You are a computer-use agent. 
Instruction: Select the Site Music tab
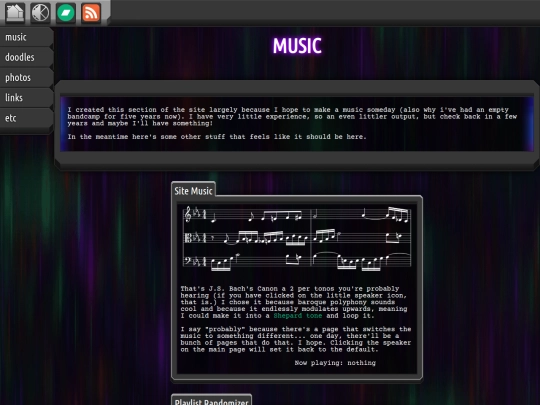pos(193,191)
